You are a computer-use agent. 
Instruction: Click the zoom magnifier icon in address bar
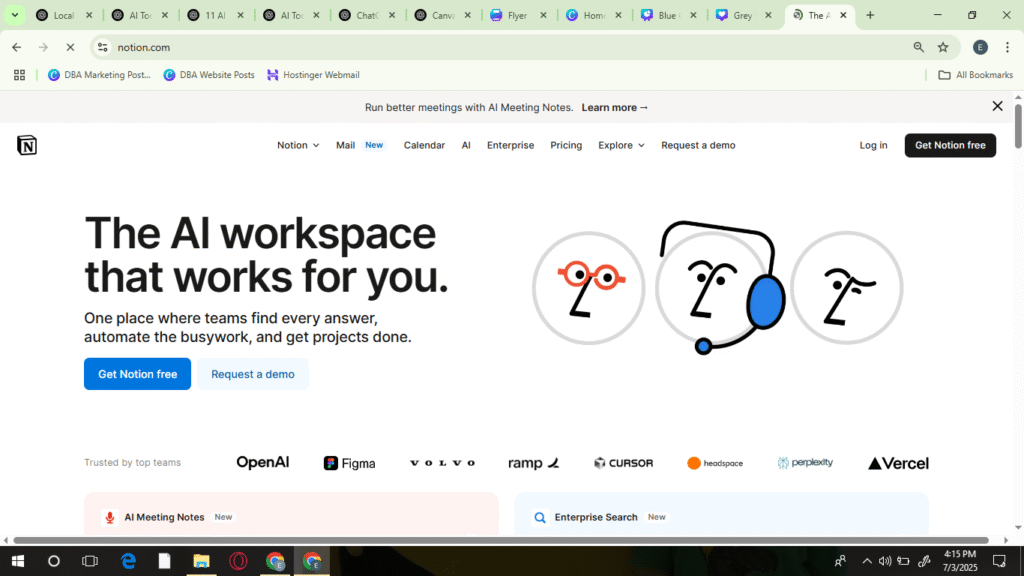click(x=918, y=47)
